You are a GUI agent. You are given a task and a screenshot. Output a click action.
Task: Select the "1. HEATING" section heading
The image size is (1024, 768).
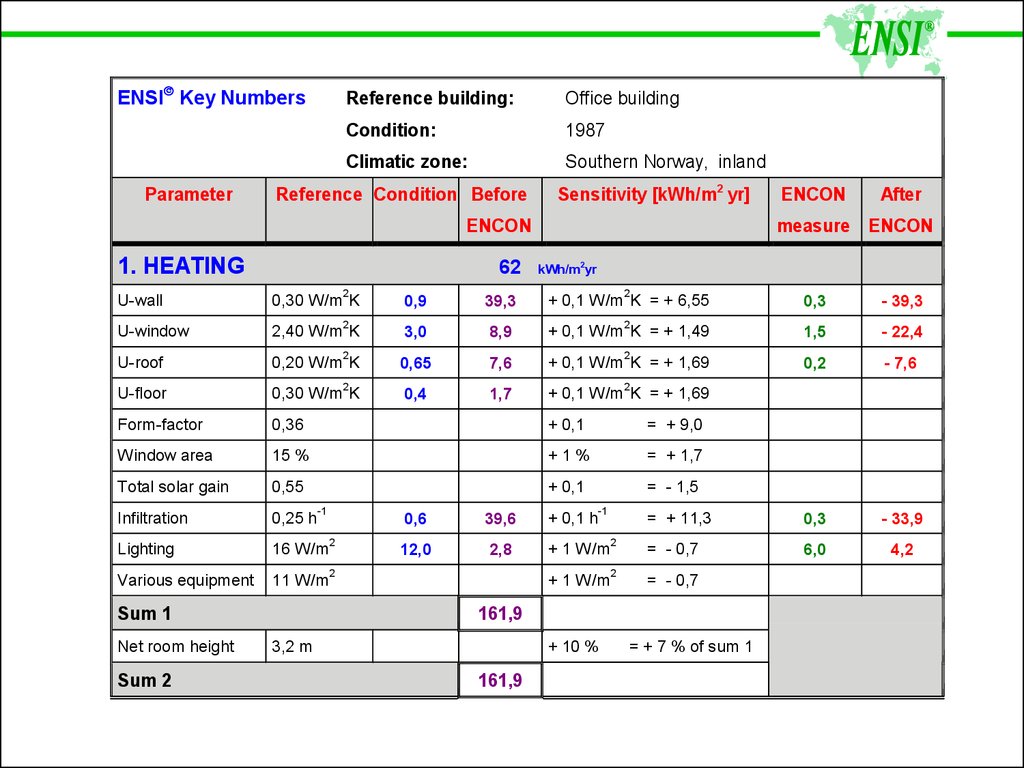pos(181,266)
